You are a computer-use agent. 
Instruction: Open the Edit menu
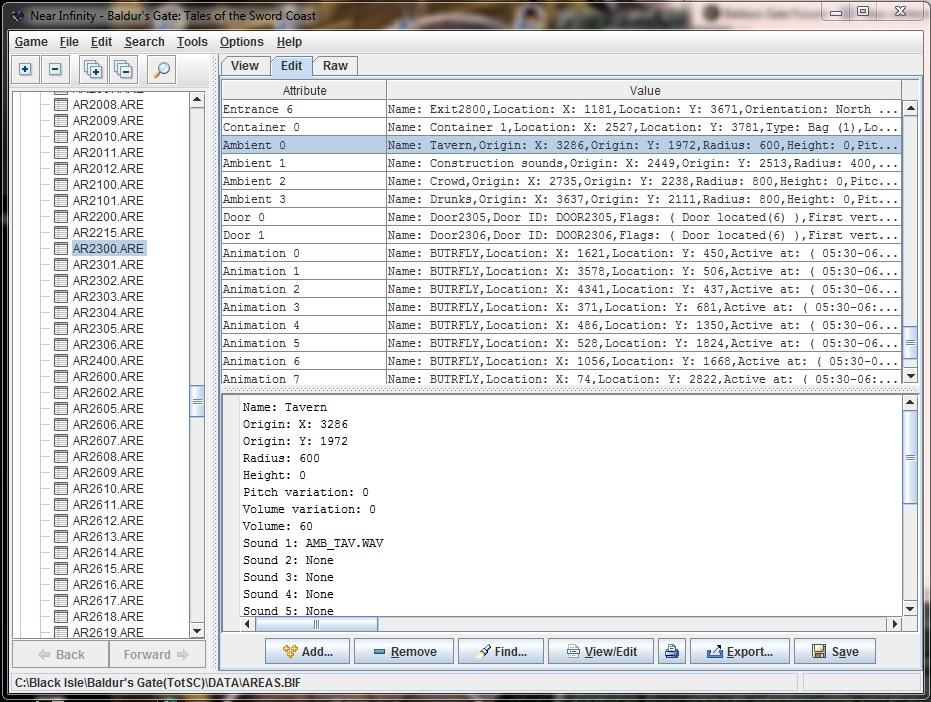101,42
